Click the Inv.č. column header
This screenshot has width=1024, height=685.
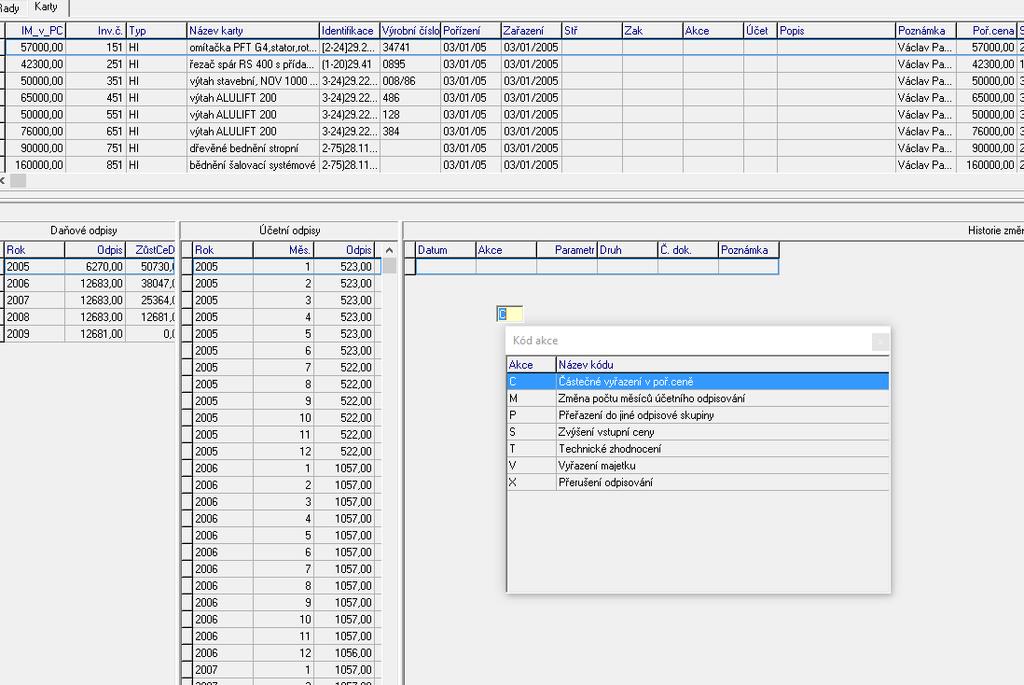point(95,31)
